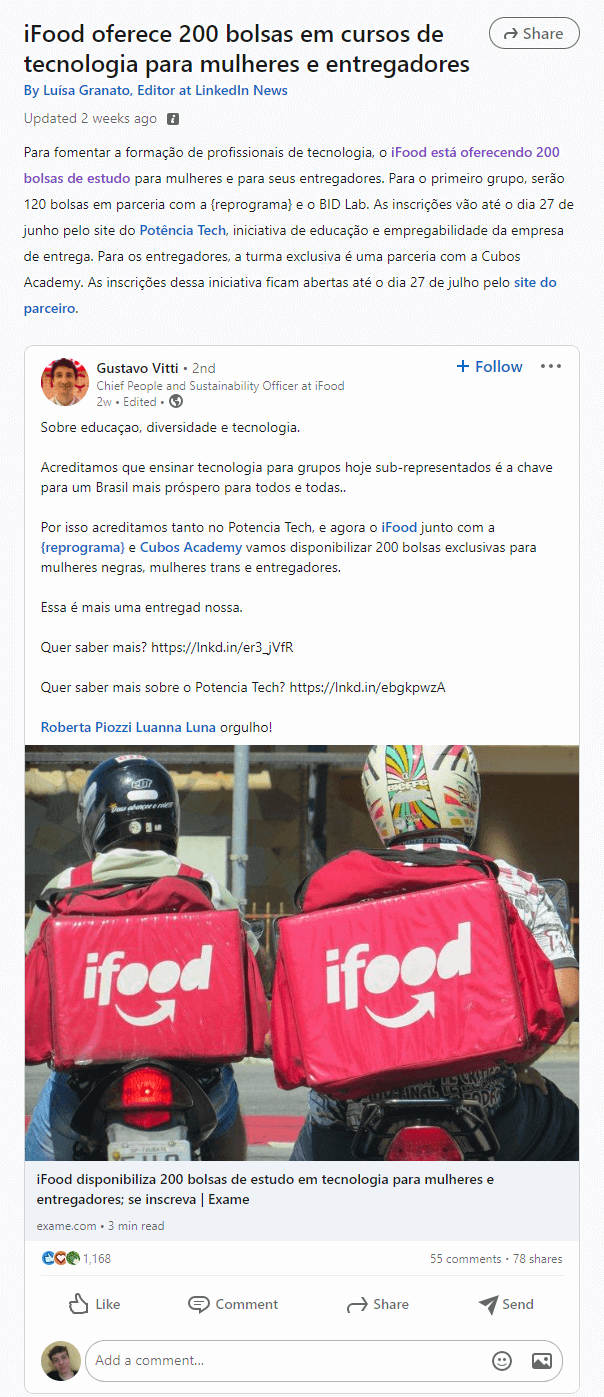Open the three-dot post options menu

coord(551,366)
